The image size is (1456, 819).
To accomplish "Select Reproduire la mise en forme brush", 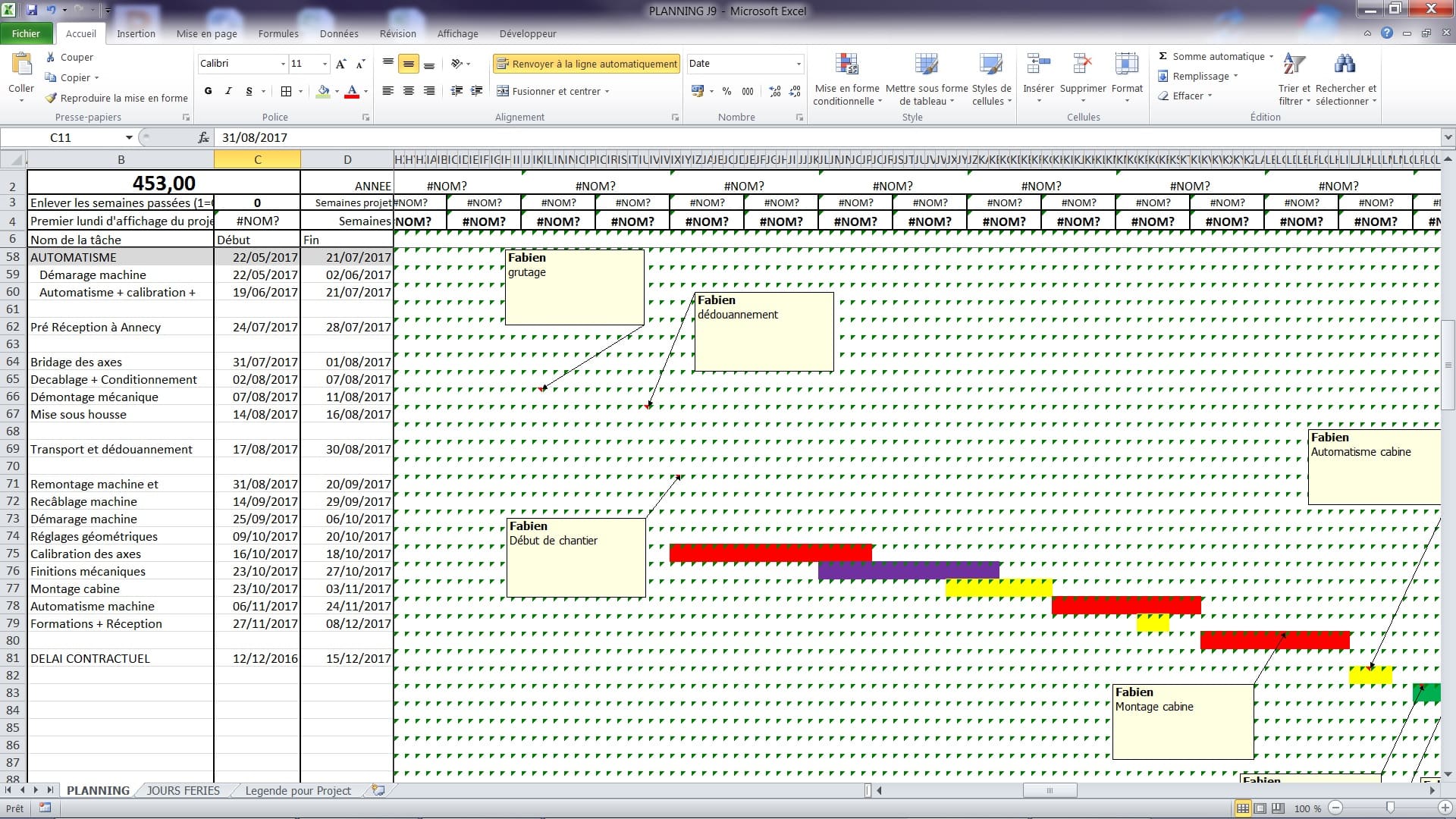I will click(x=51, y=98).
